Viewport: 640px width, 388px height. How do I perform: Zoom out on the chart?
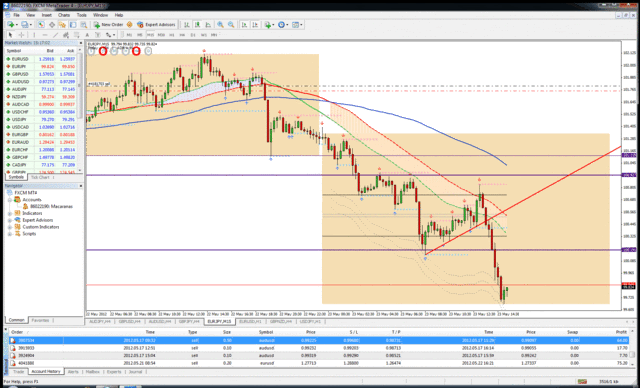pos(231,24)
